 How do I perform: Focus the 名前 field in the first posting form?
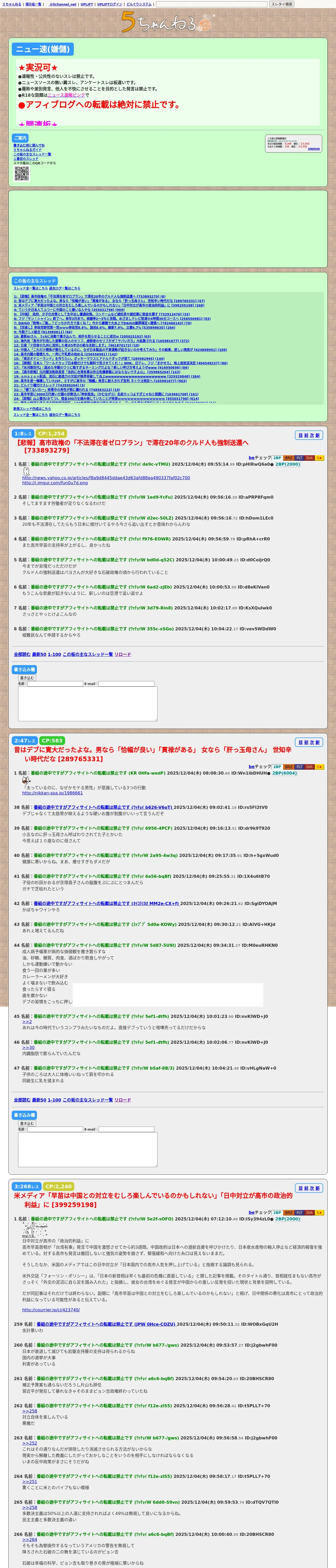click(55, 684)
